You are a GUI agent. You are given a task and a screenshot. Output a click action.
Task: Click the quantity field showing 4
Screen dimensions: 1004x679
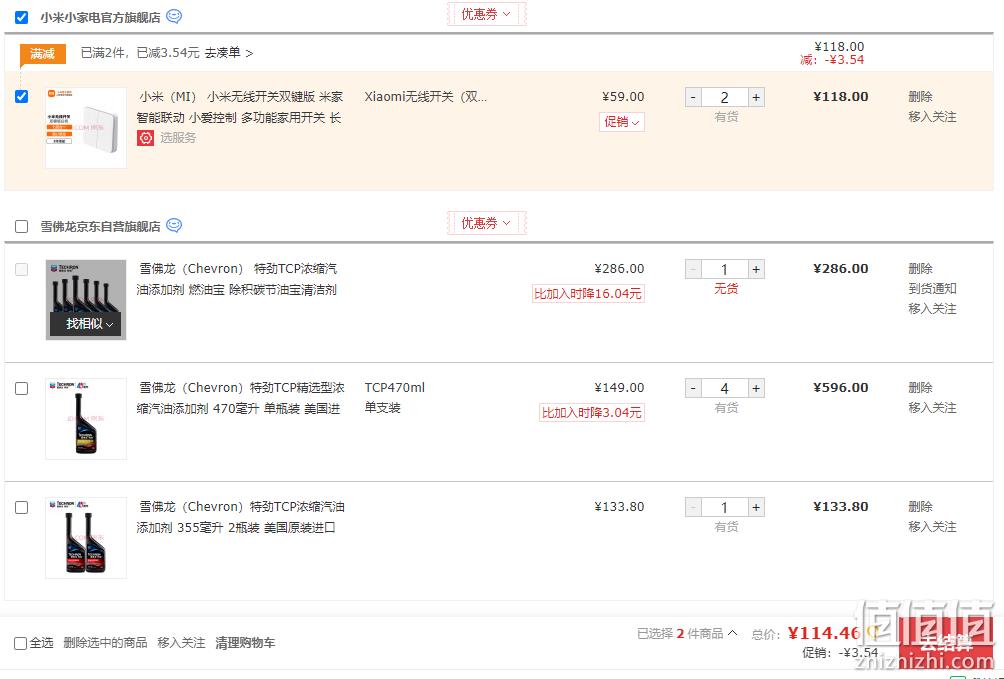pyautogui.click(x=725, y=388)
